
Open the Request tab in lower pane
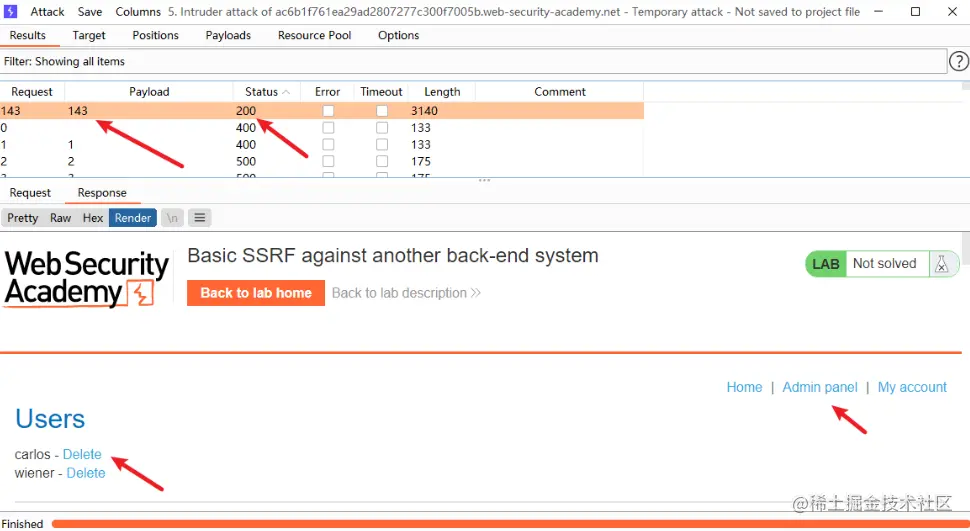click(x=30, y=192)
